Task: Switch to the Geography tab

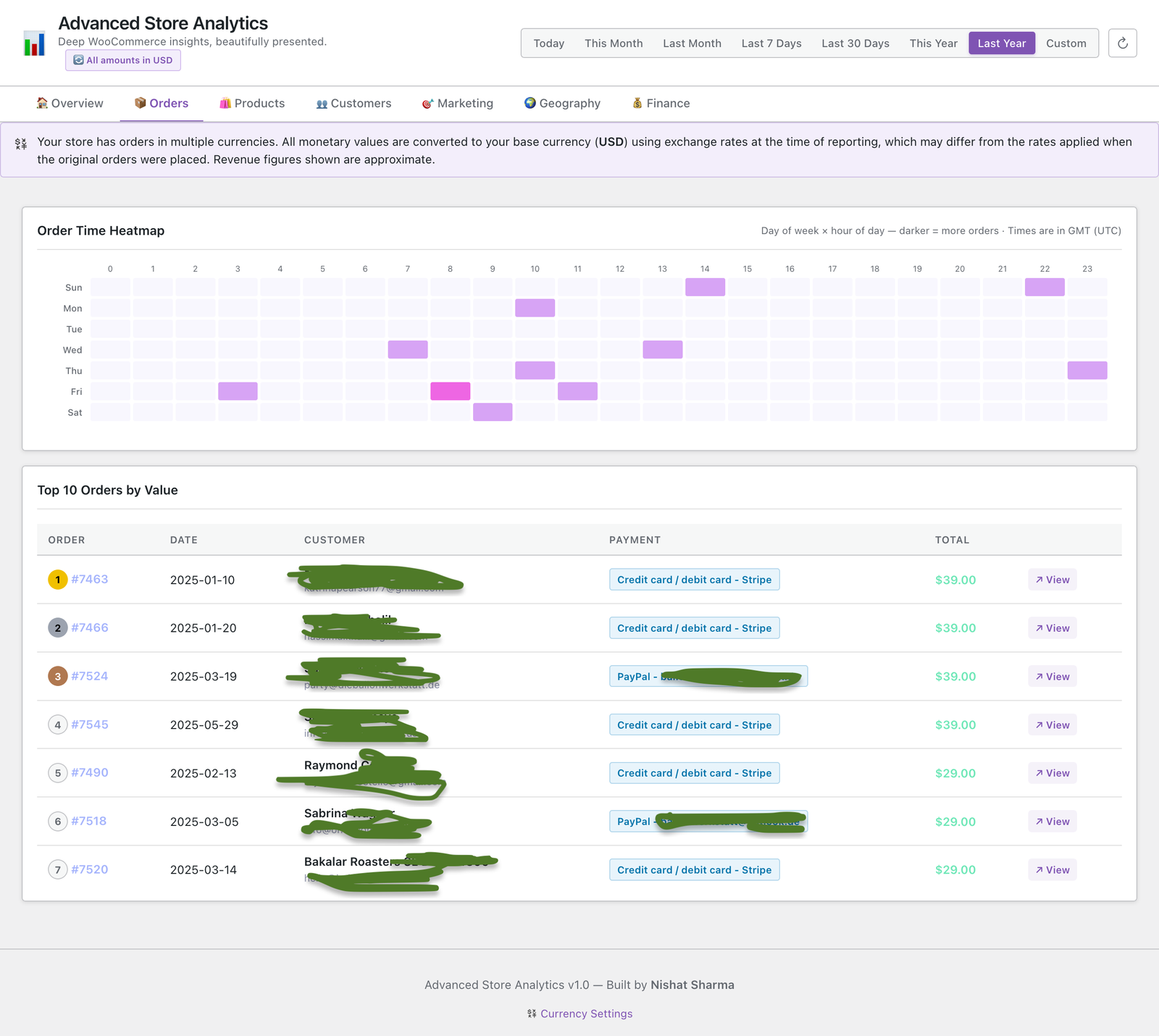Action: point(562,104)
